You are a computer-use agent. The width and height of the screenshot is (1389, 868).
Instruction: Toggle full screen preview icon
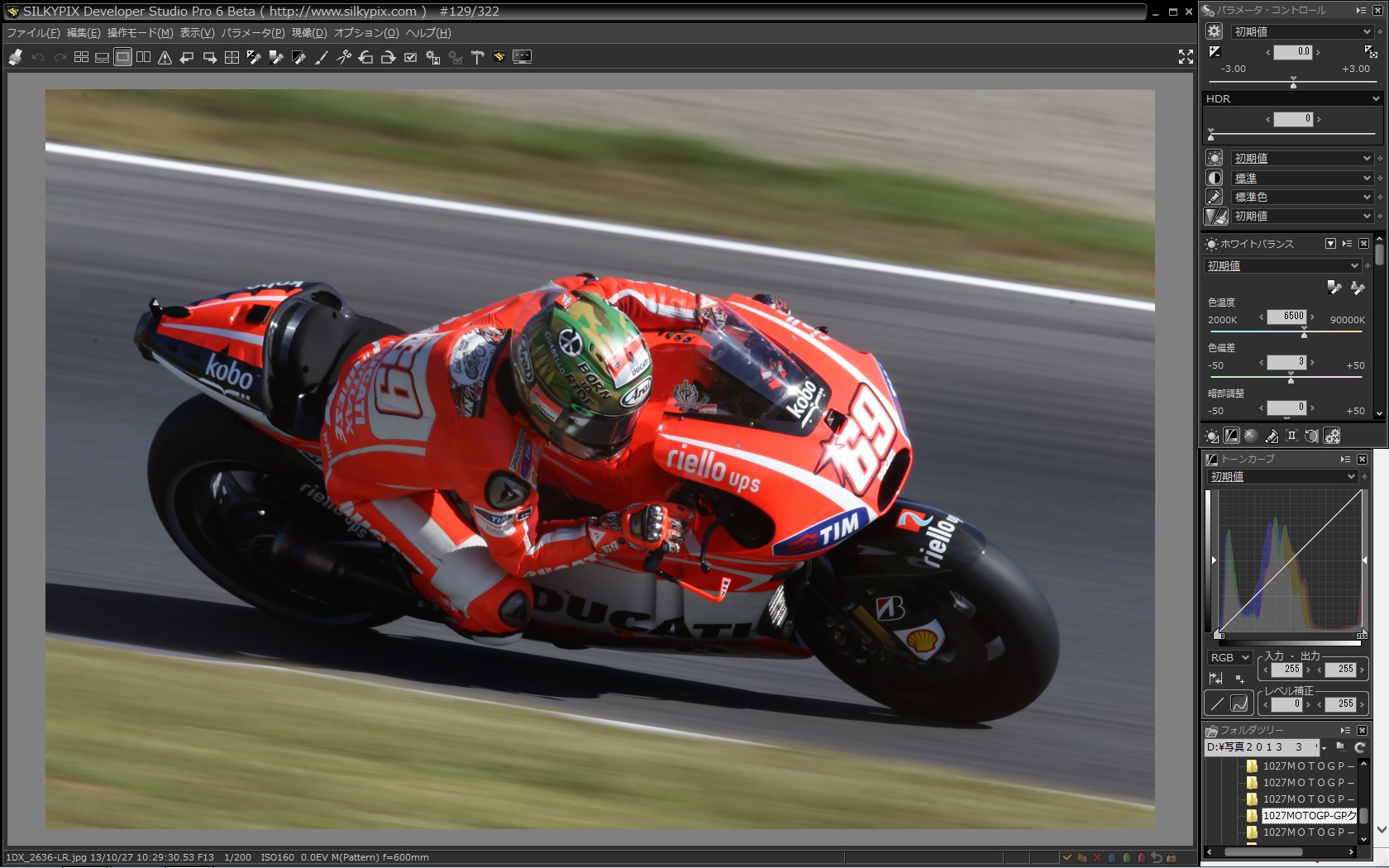point(1186,56)
